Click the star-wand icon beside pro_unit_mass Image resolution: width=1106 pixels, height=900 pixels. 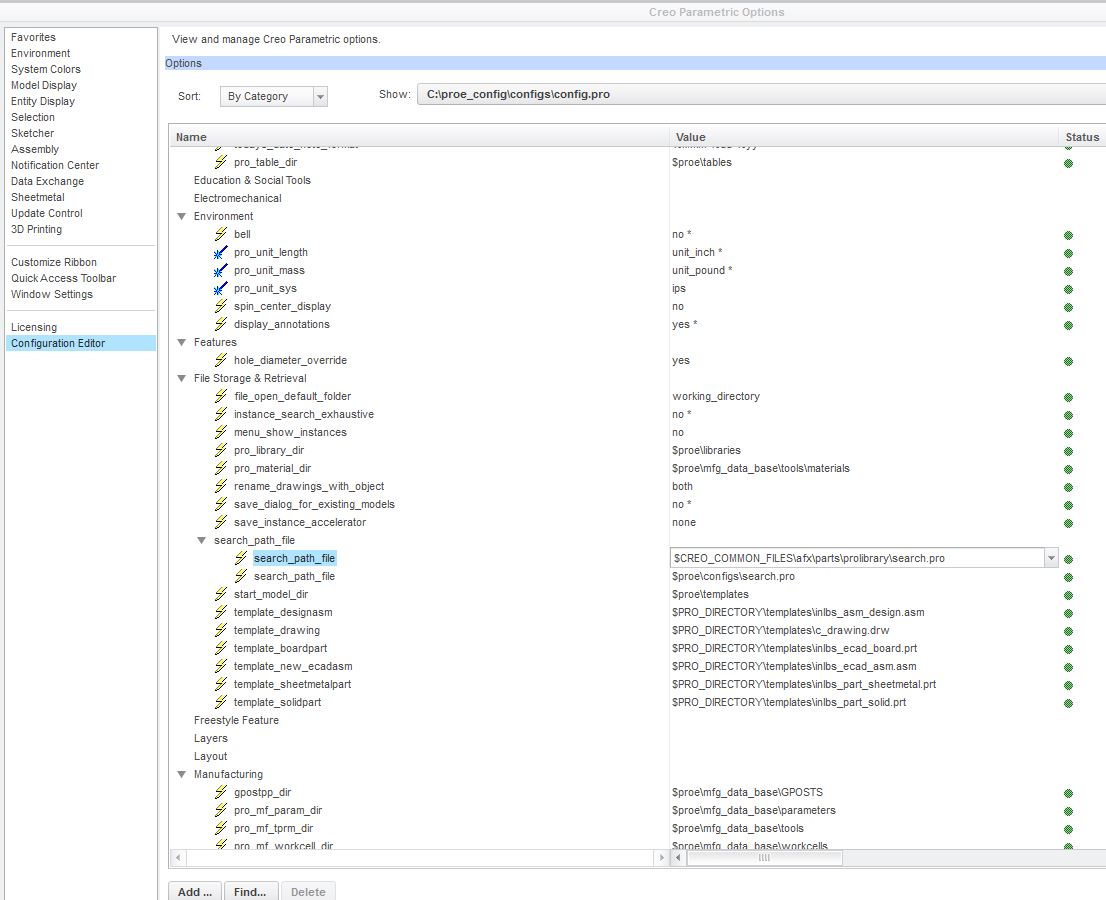point(221,270)
